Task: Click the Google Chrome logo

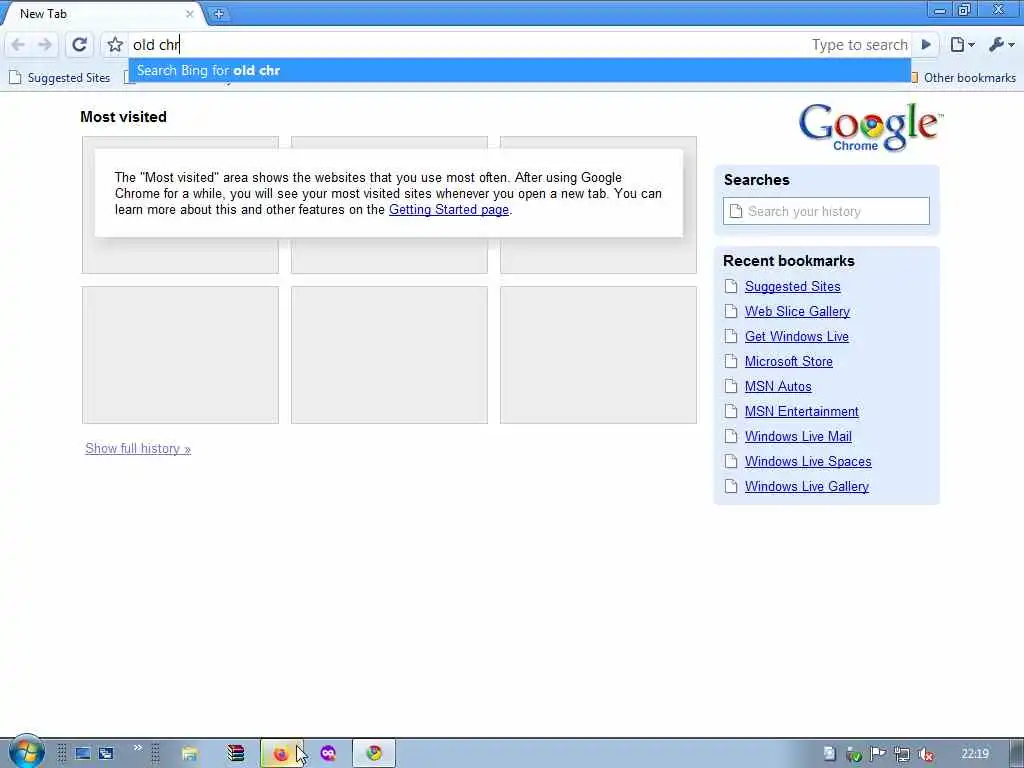Action: click(871, 127)
